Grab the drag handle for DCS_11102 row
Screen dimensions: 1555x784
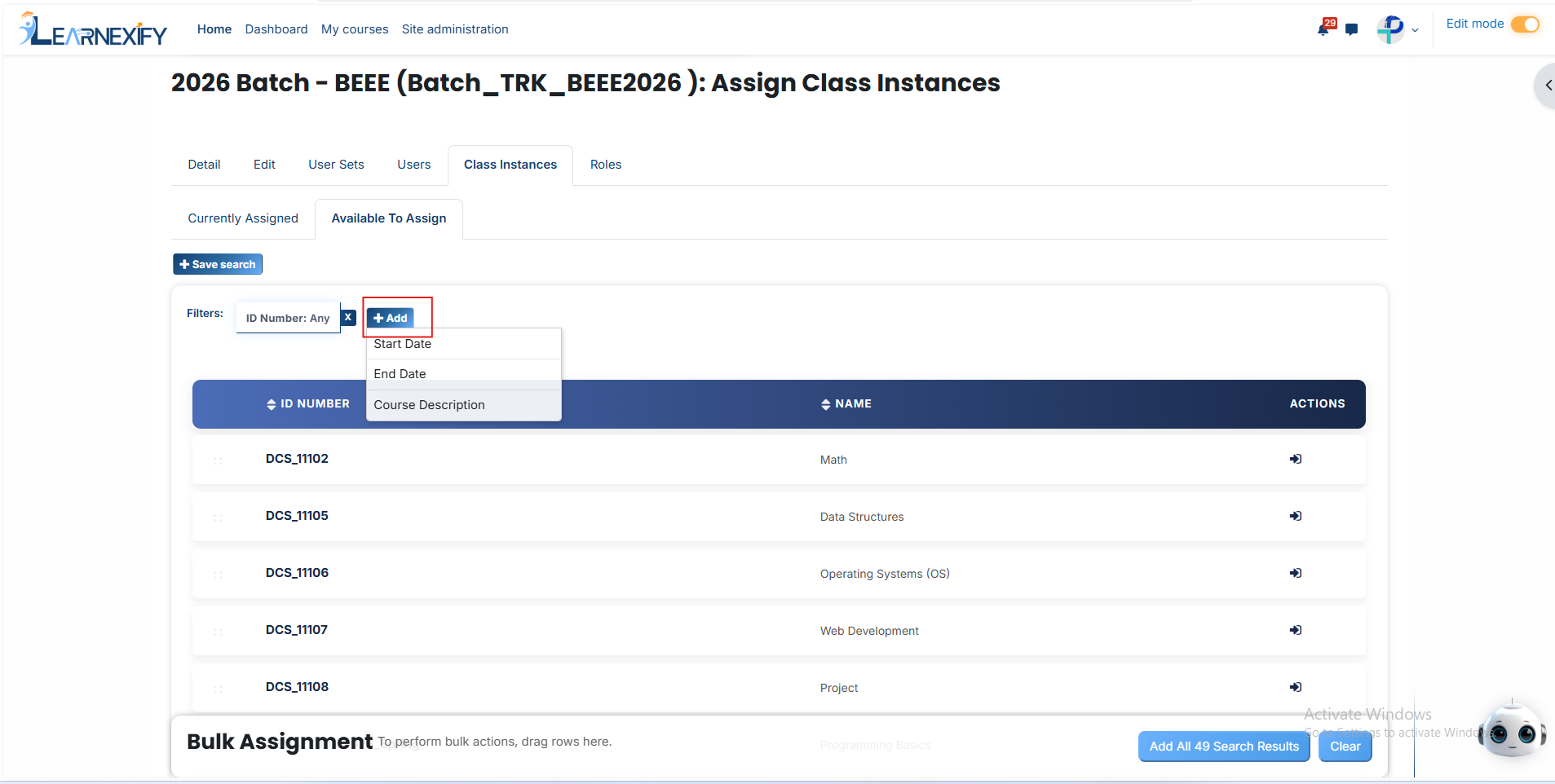coord(218,460)
